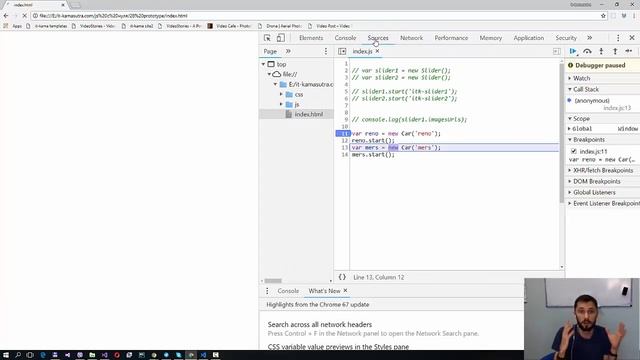Open the Performance tab
The image size is (640, 360).
451,38
